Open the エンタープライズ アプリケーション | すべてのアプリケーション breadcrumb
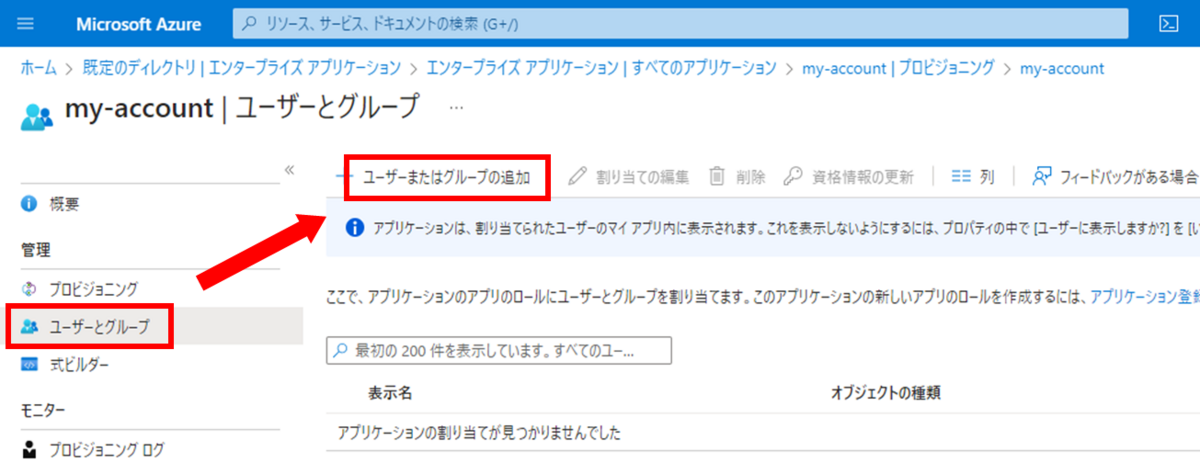1200x463 pixels. 601,68
